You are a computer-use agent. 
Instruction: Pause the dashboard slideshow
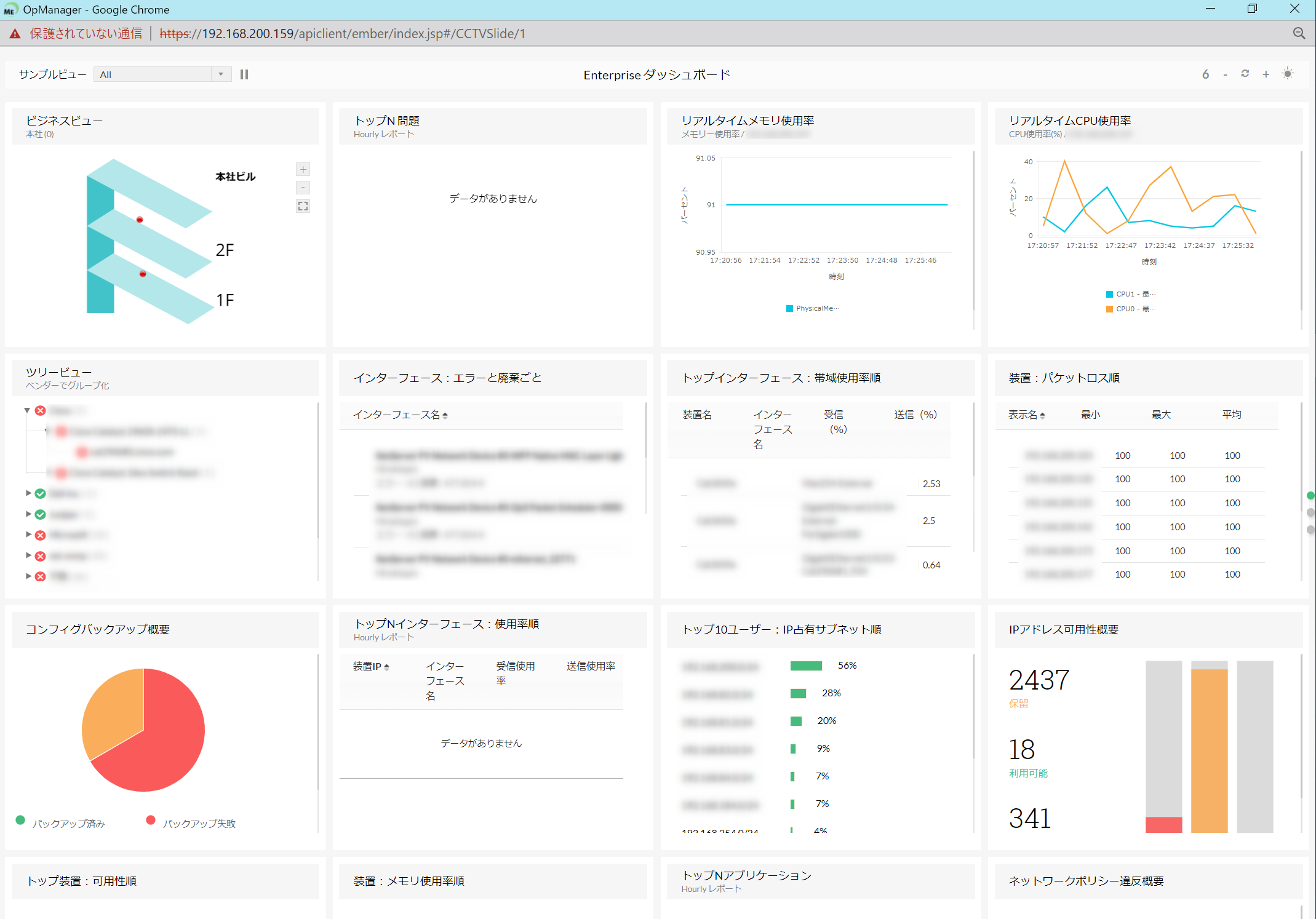point(244,74)
